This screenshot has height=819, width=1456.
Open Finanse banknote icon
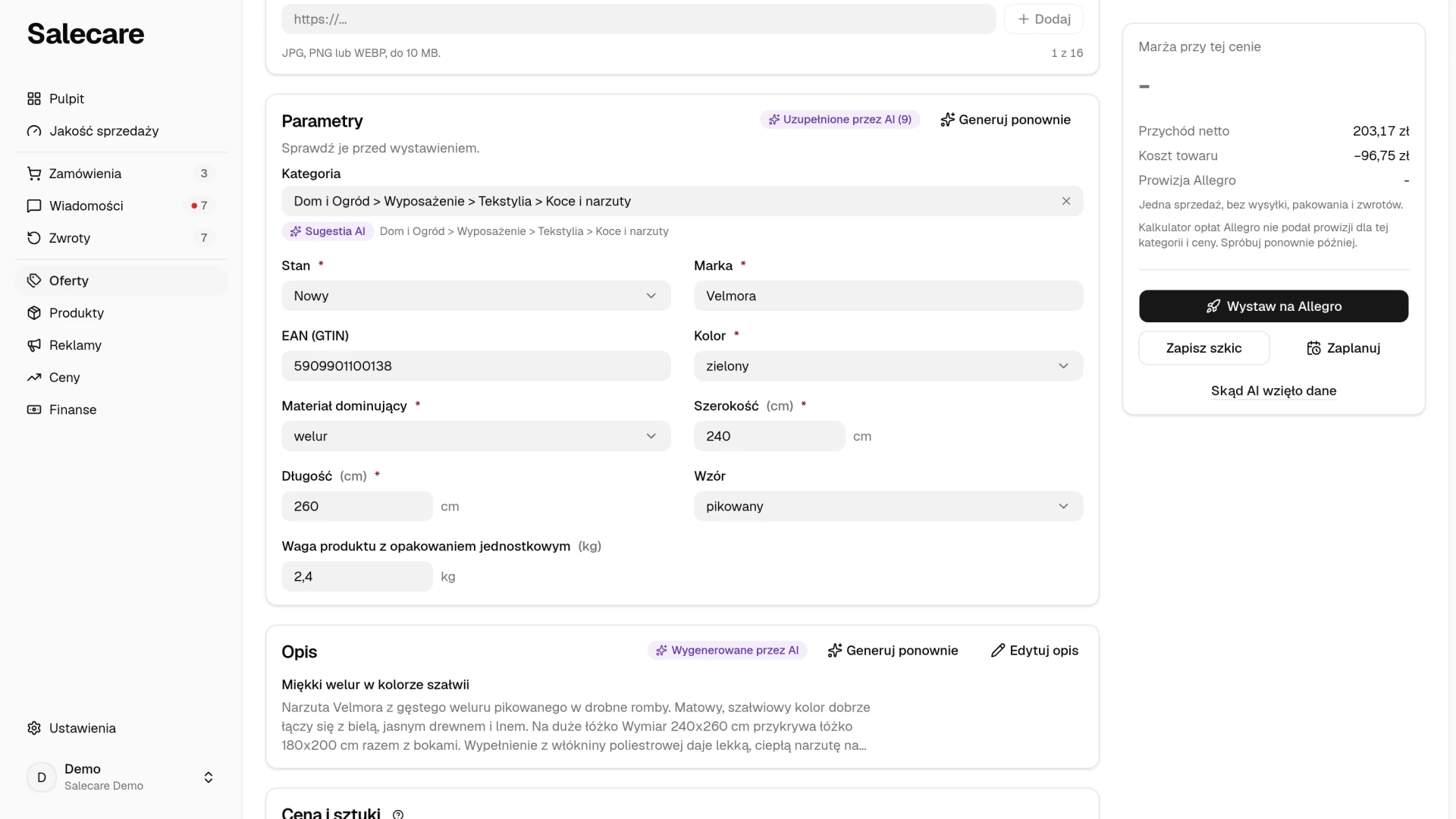tap(34, 409)
